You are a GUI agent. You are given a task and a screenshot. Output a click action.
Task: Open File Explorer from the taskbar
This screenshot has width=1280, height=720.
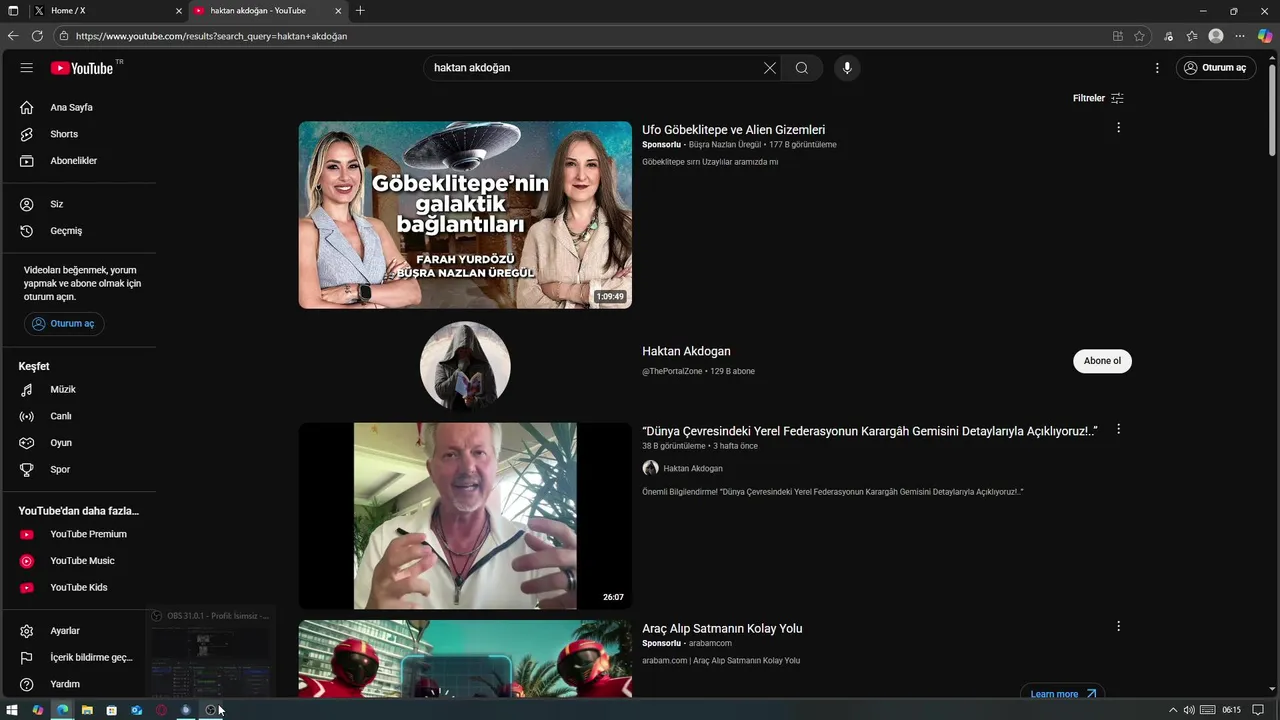point(87,710)
